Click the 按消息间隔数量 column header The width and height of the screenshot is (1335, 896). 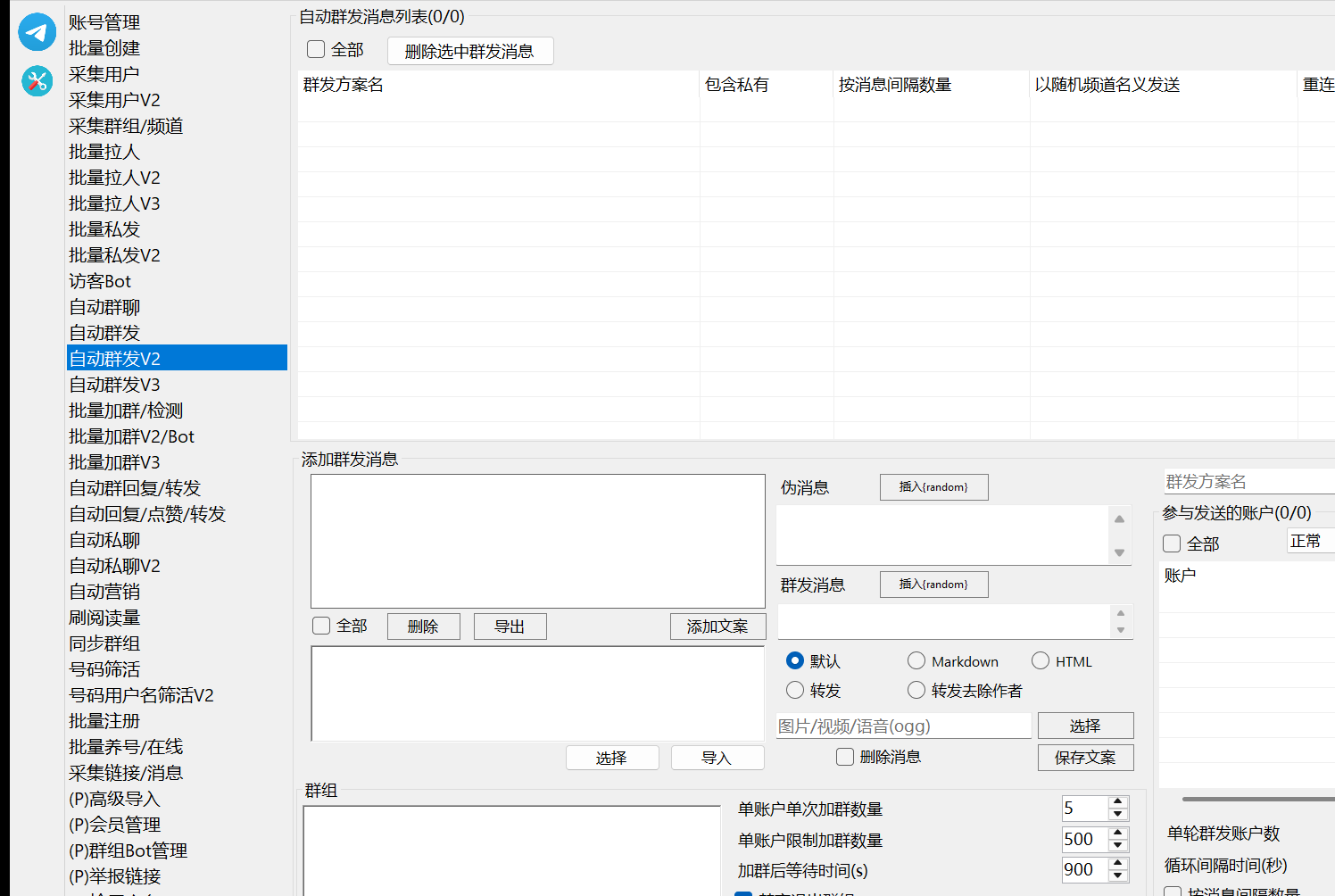click(x=932, y=85)
